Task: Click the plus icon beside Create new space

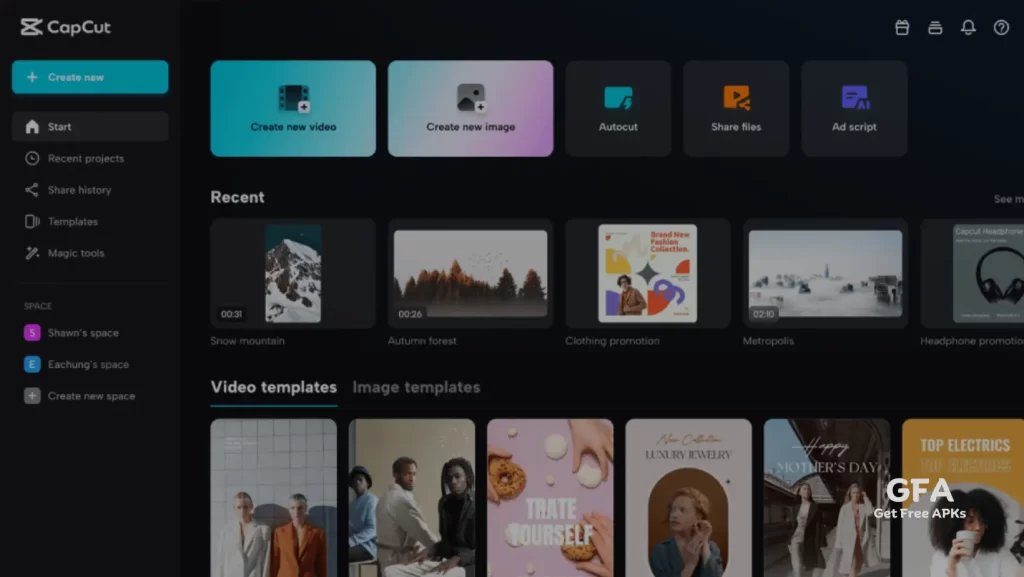Action: [32, 396]
